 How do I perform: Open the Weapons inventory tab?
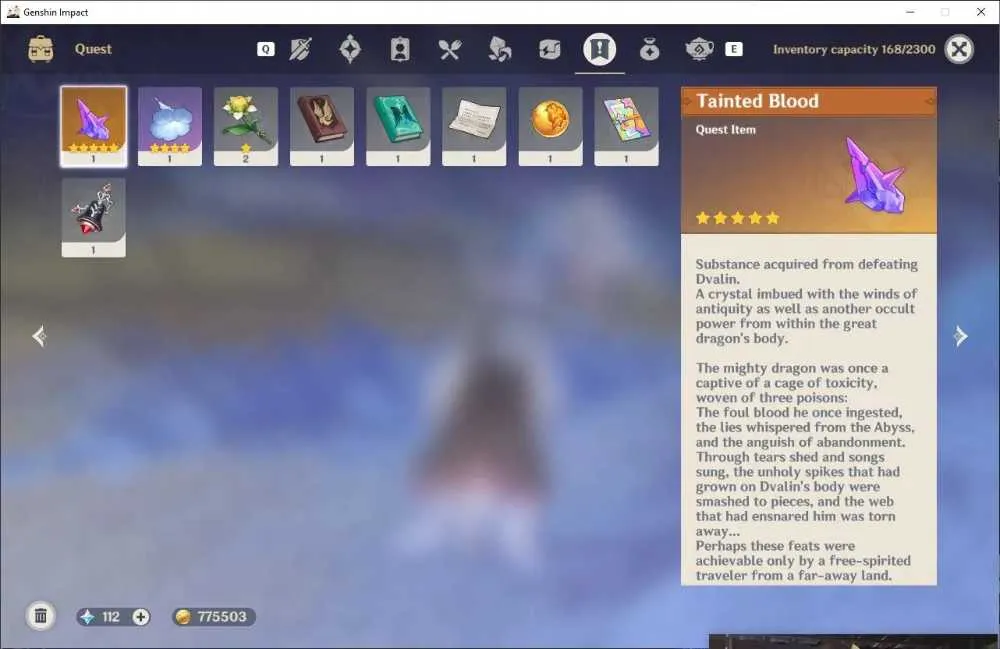pyautogui.click(x=300, y=49)
